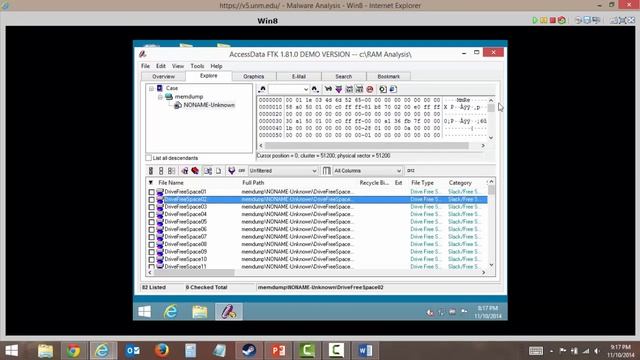Collapse the memdump tree node
This screenshot has height=360, width=640.
point(160,97)
